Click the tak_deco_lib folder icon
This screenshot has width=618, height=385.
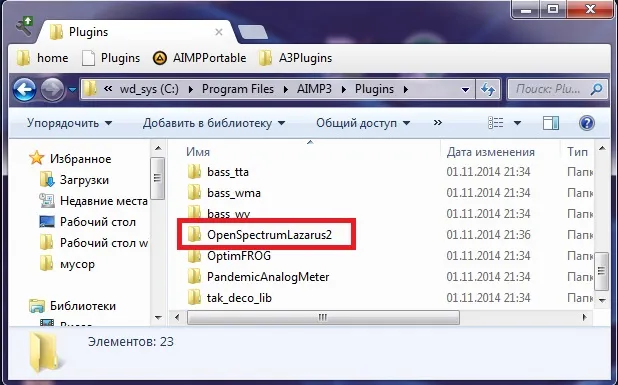click(194, 298)
